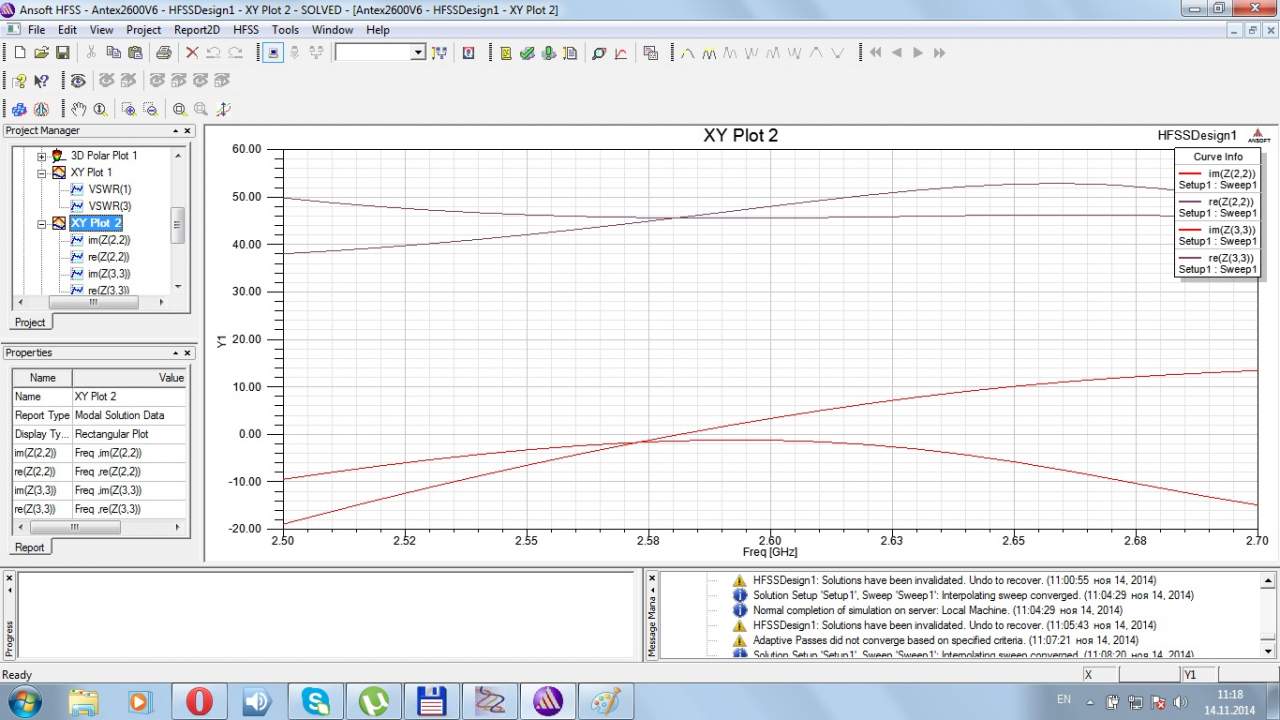Collapse the XY Plot 1 tree node
The height and width of the screenshot is (720, 1280).
42,173
